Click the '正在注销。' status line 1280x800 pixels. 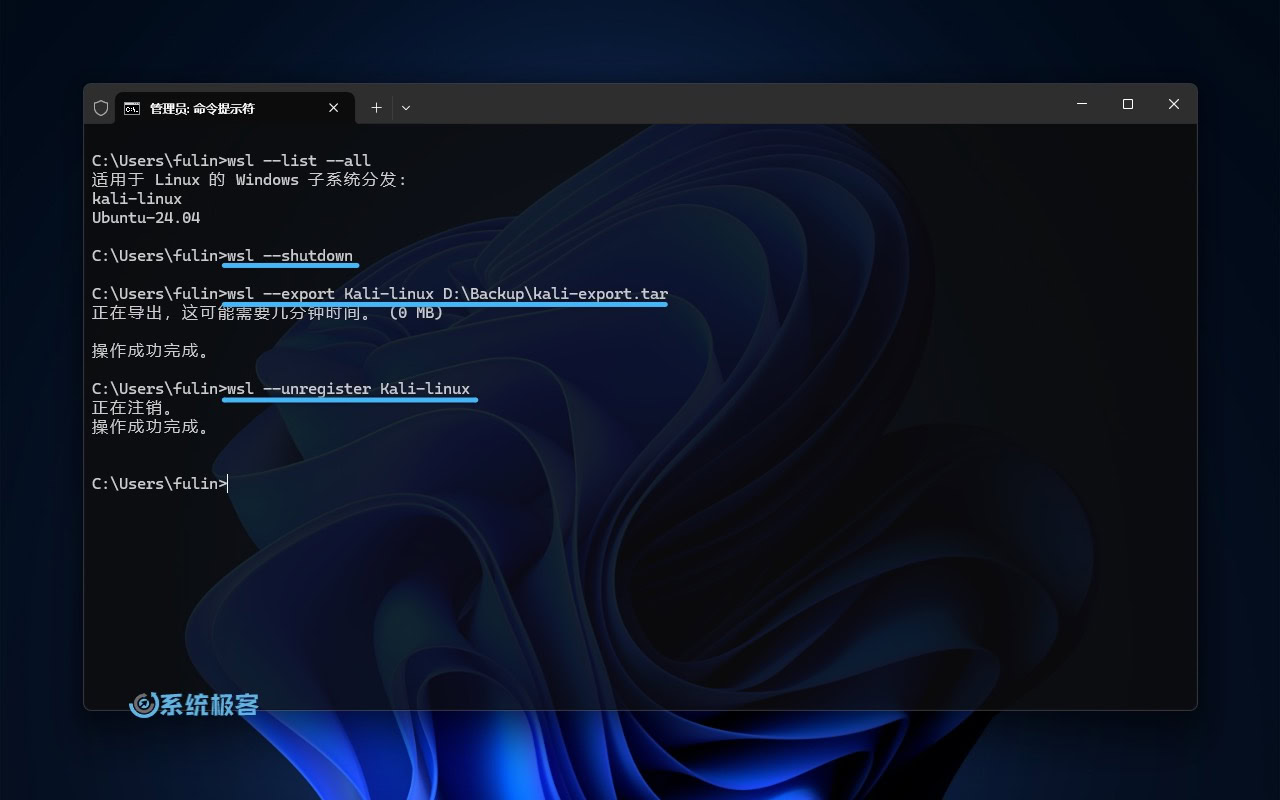pos(133,408)
